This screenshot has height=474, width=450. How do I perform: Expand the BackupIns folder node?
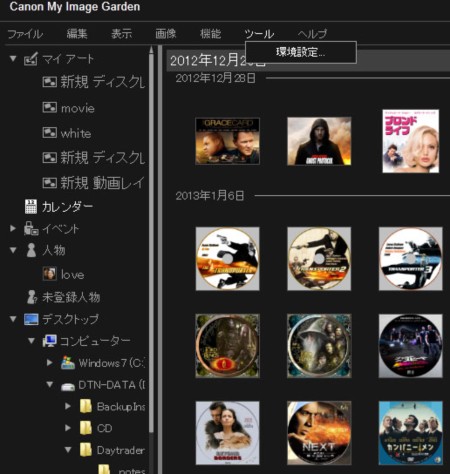pyautogui.click(x=68, y=406)
